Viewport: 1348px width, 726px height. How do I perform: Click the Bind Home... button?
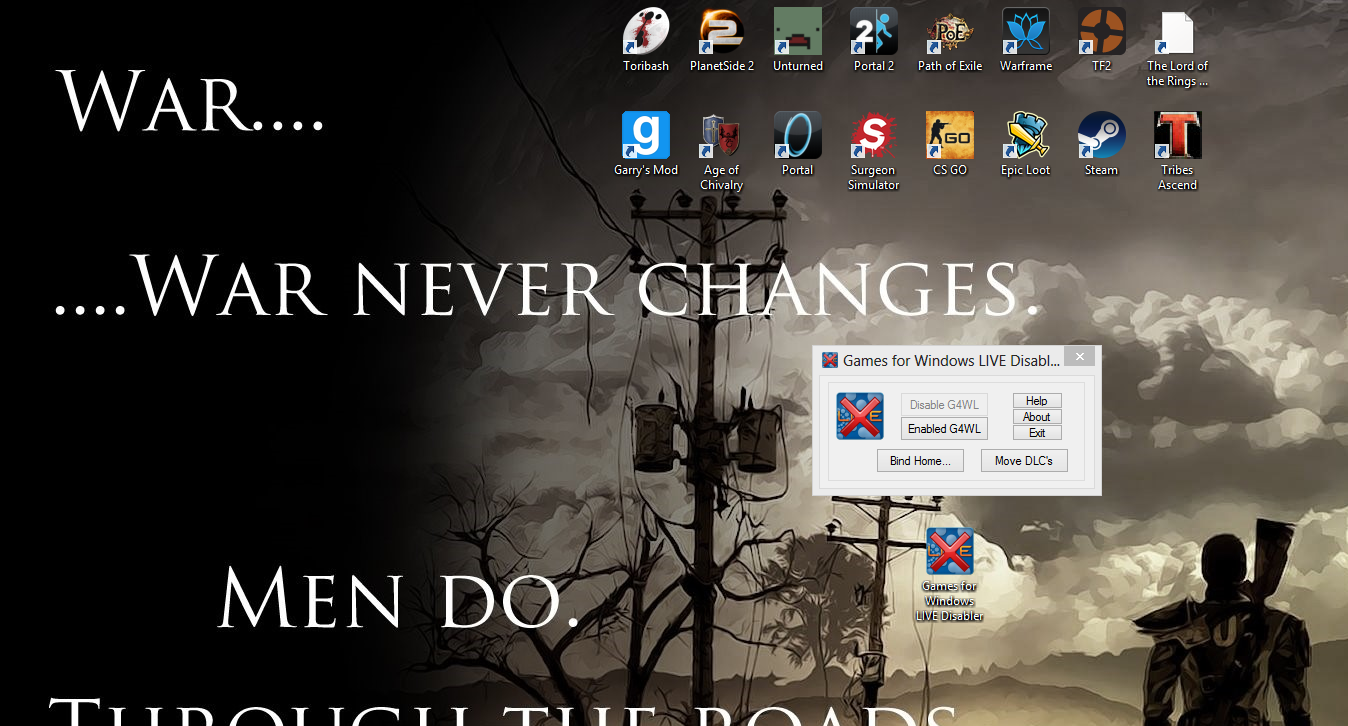[x=920, y=461]
